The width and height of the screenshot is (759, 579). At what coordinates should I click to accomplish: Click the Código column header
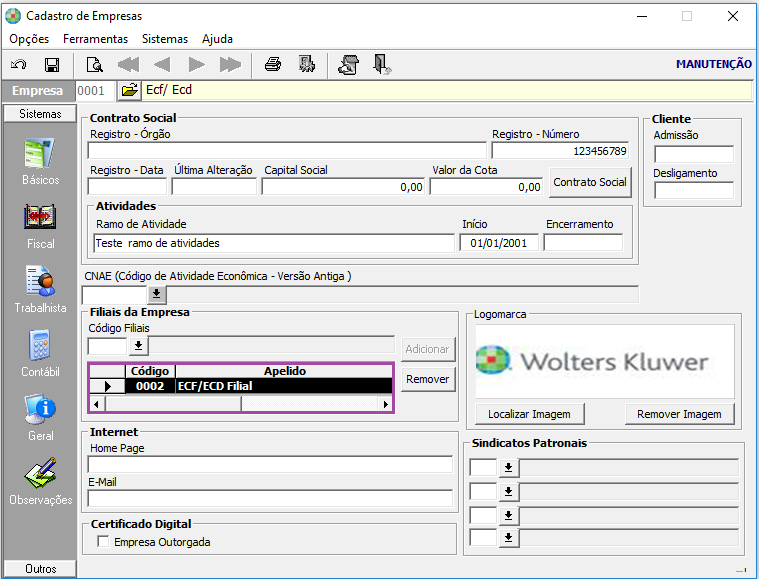[150, 371]
